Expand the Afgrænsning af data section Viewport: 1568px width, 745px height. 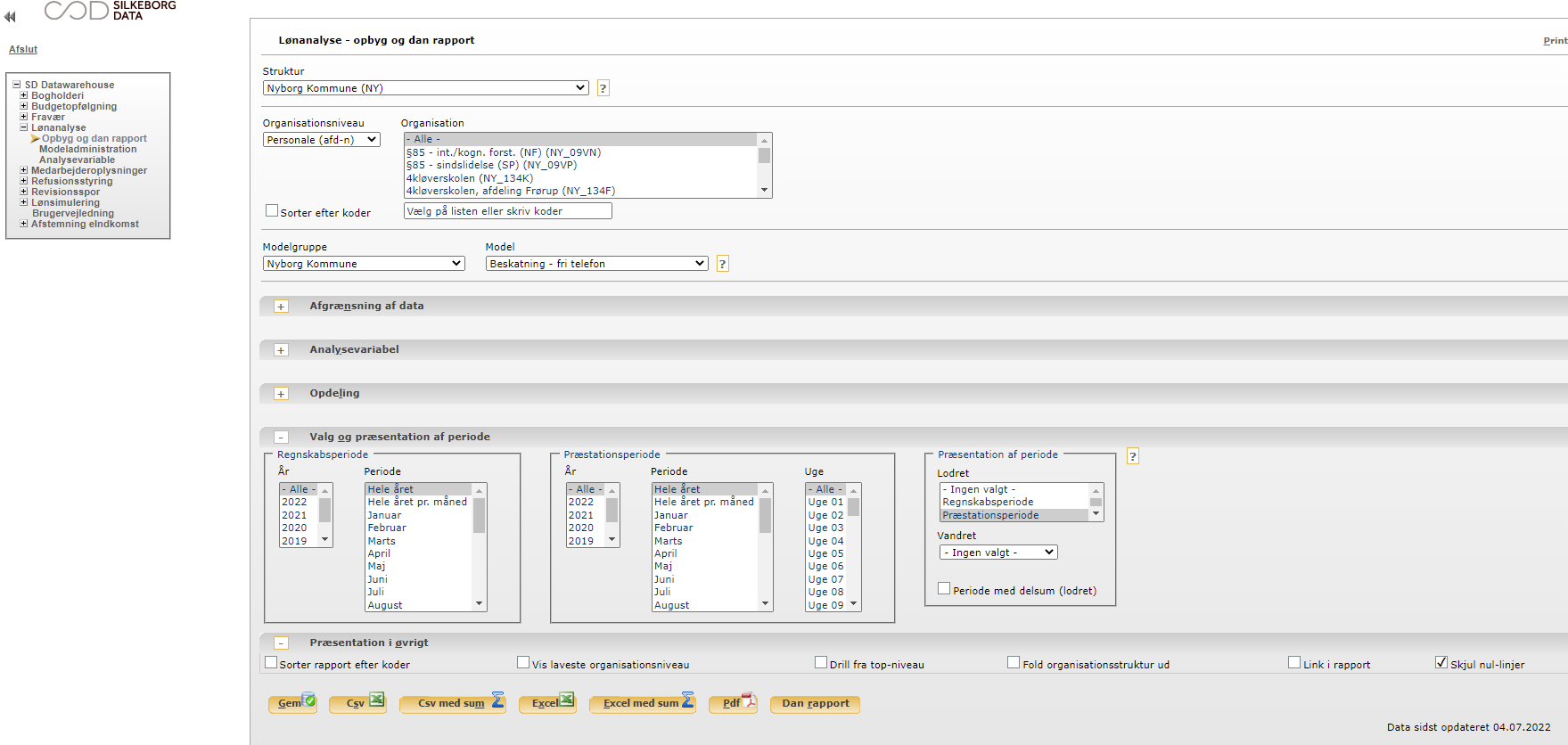tap(281, 307)
